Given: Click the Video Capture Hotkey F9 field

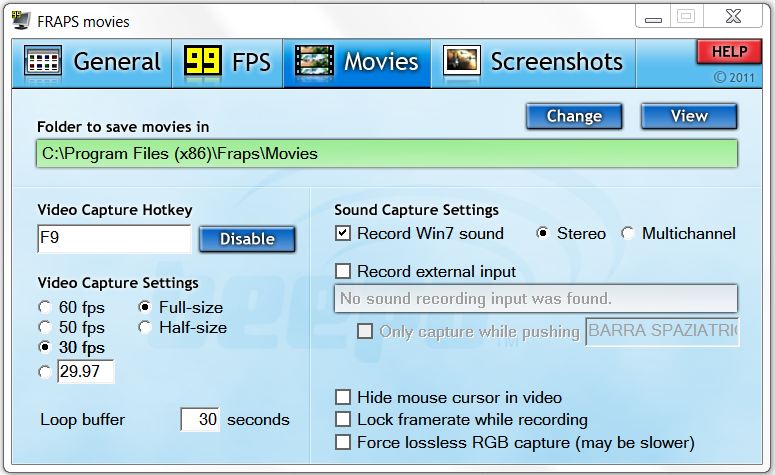Looking at the screenshot, I should [114, 239].
